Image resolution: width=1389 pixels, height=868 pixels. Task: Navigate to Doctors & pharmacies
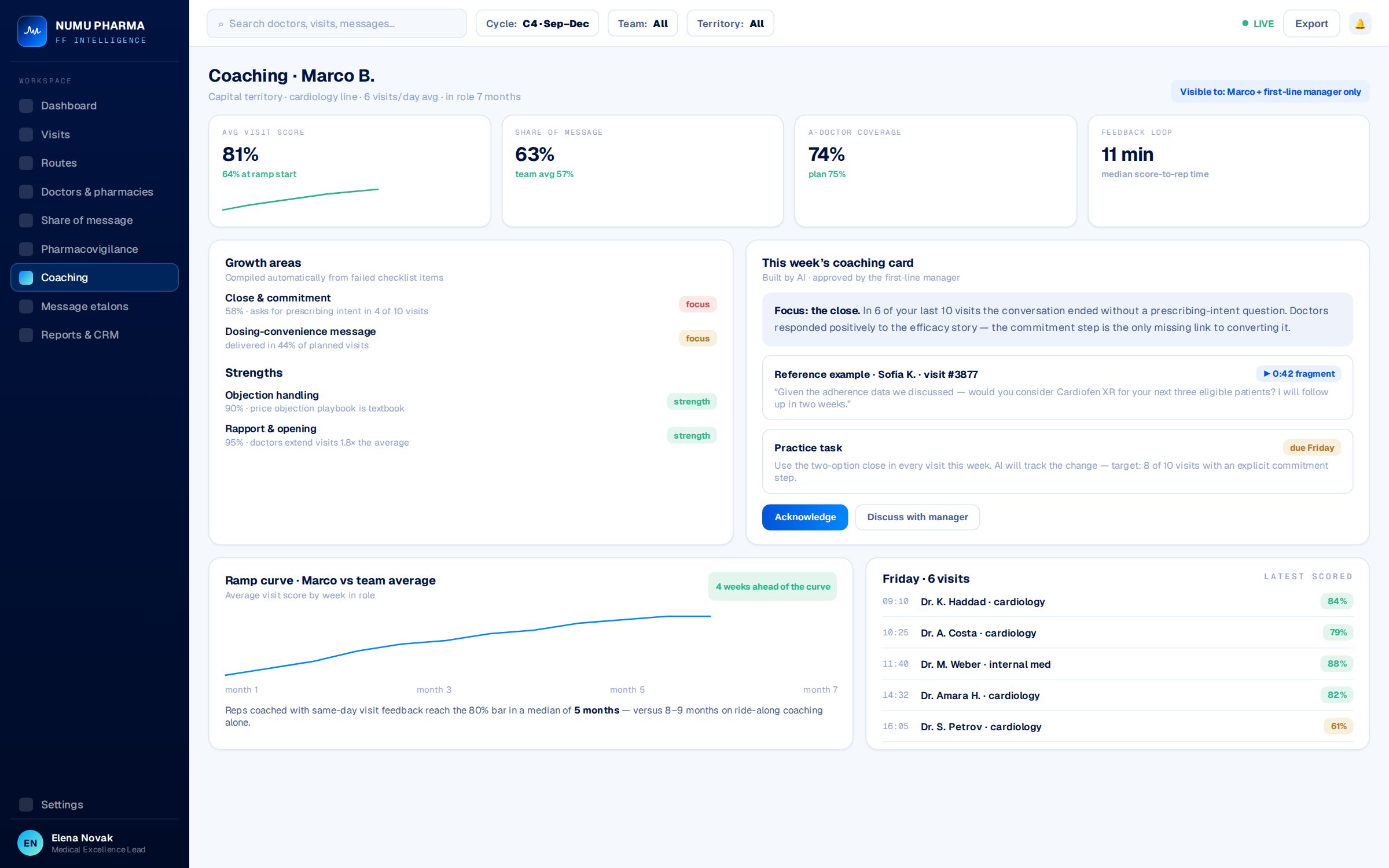[x=94, y=192]
